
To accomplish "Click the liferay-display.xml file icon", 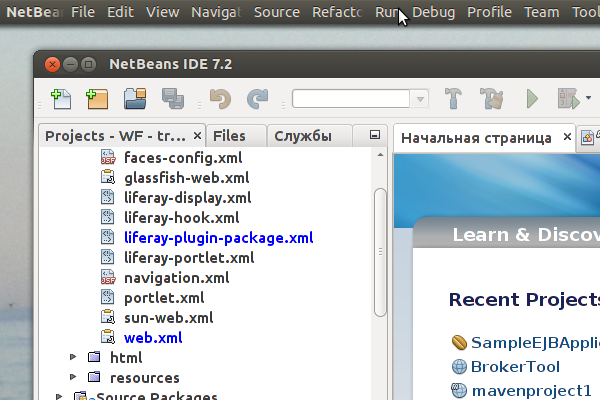I will tap(108, 197).
